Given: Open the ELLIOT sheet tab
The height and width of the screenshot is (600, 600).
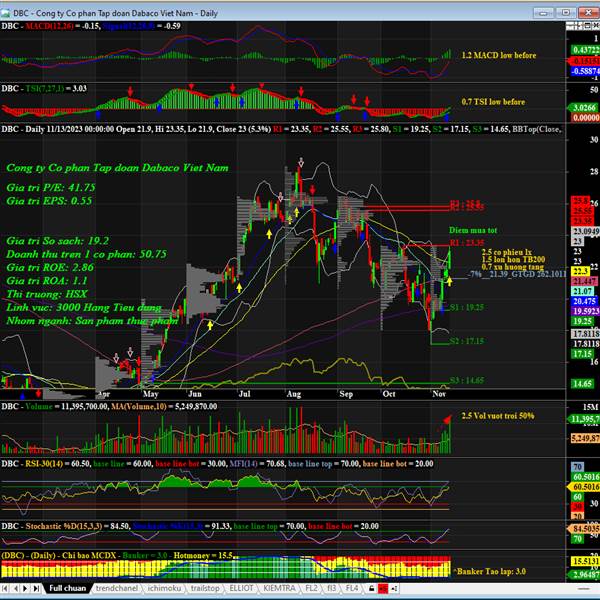Looking at the screenshot, I should point(241,588).
